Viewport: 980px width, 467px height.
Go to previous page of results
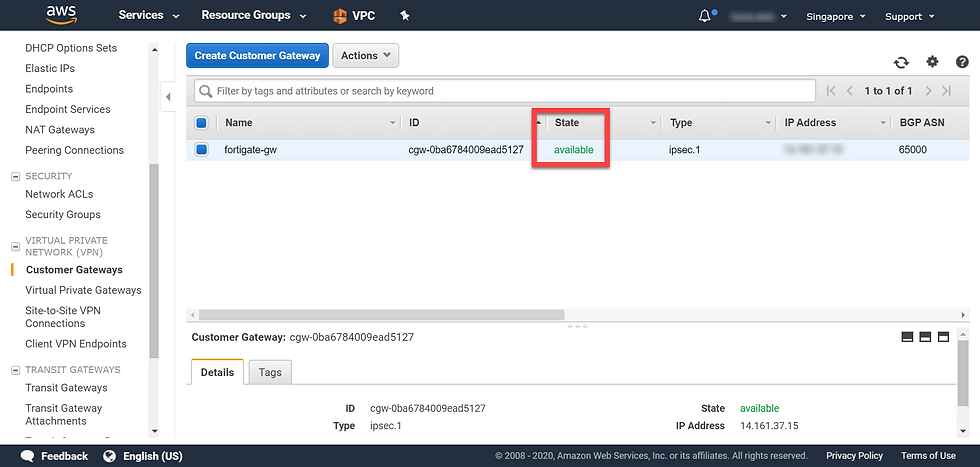849,91
